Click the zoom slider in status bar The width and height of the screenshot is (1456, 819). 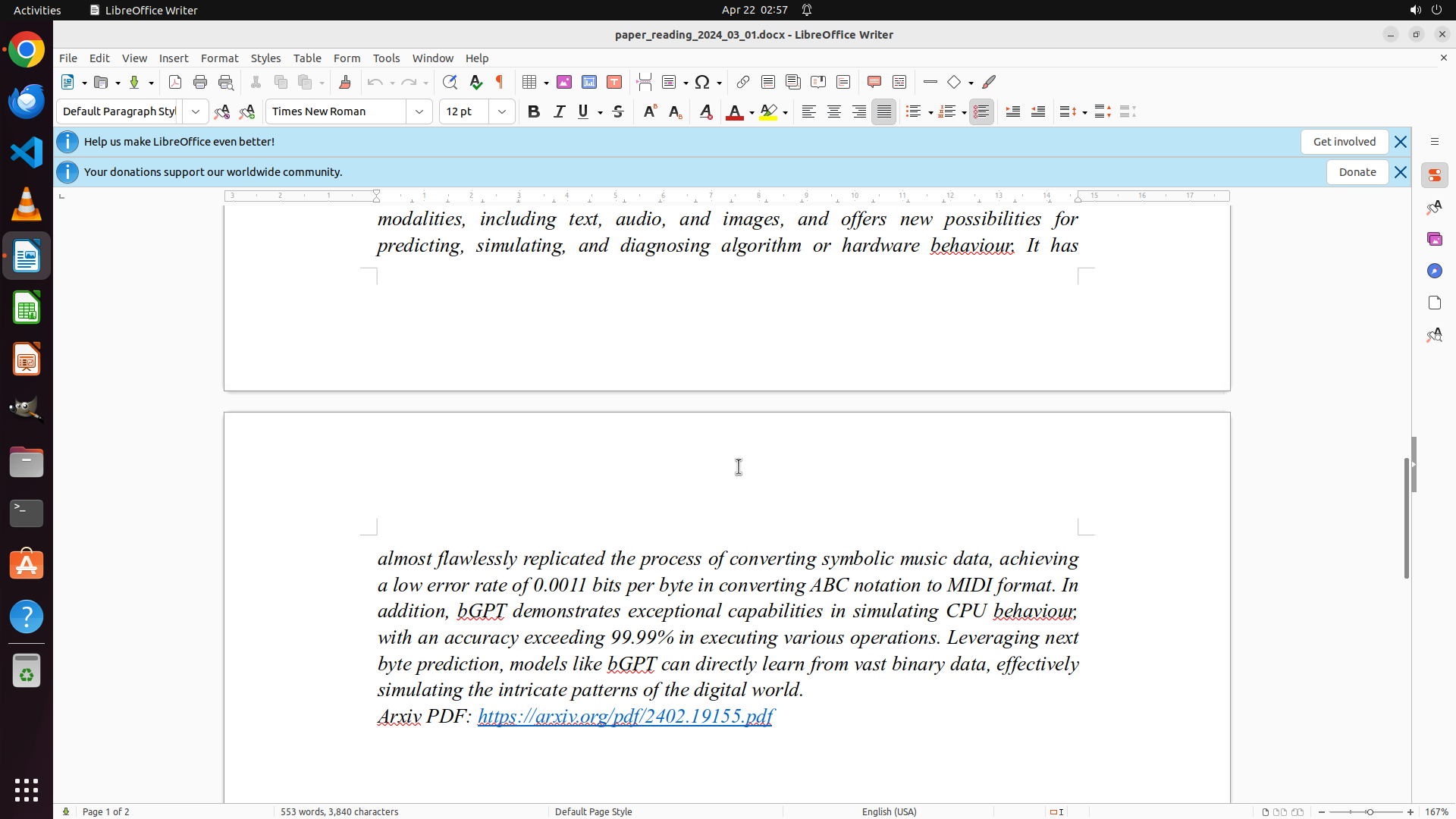(1370, 811)
